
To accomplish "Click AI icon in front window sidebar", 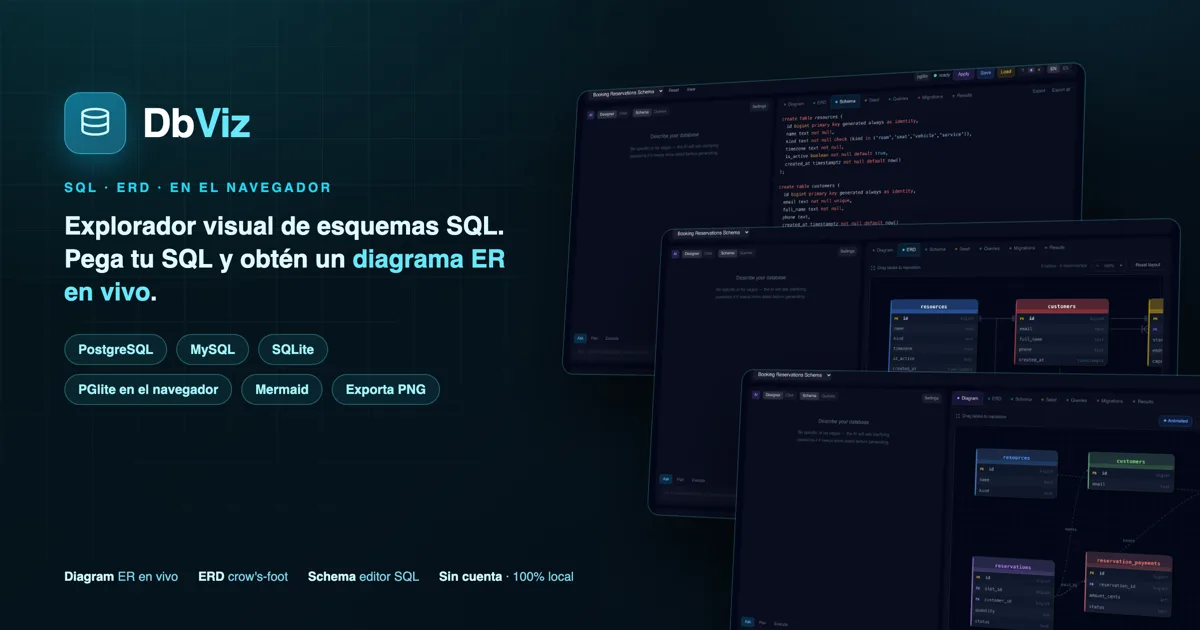I will pos(756,395).
